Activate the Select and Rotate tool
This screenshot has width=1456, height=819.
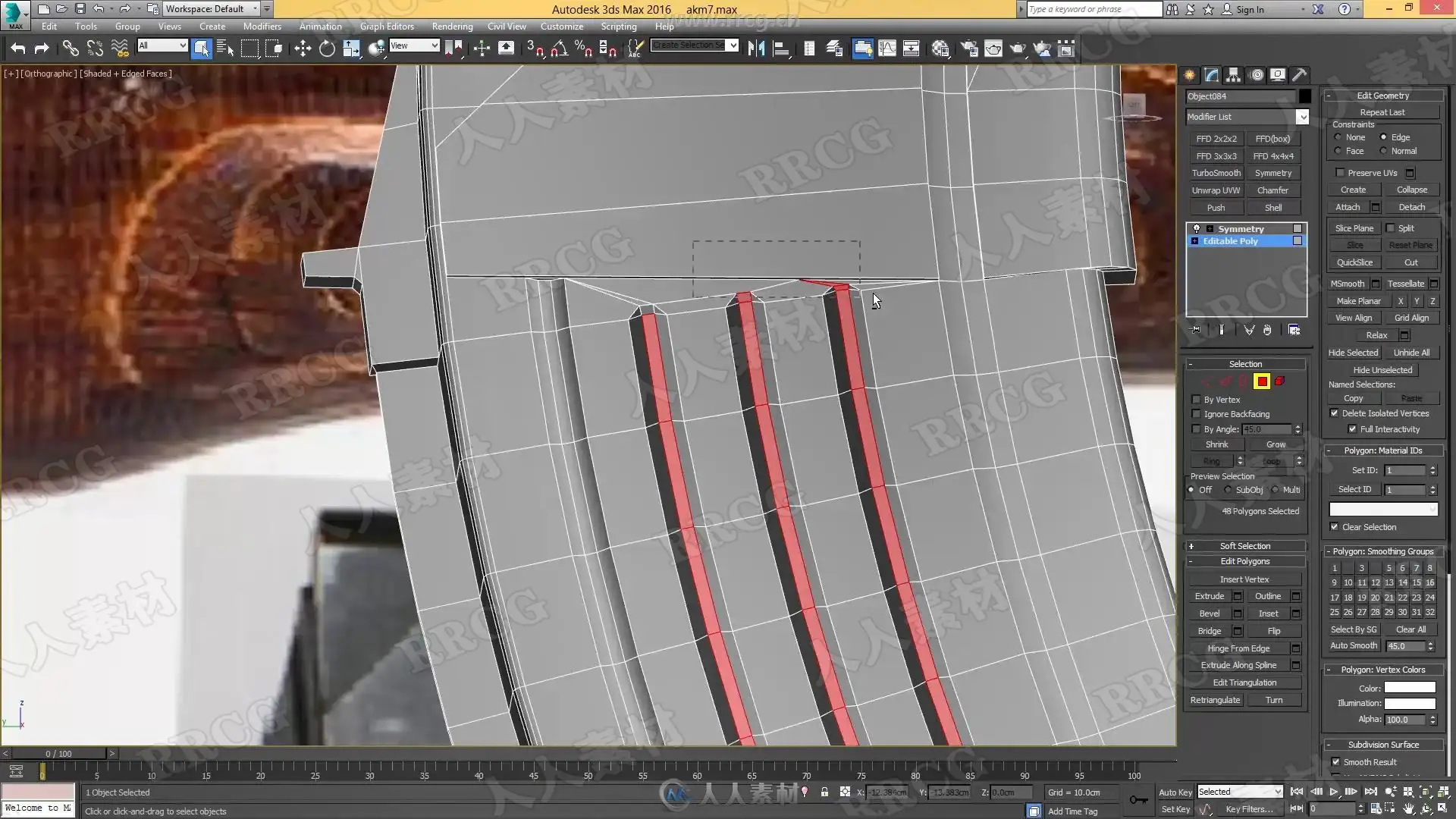coord(327,49)
